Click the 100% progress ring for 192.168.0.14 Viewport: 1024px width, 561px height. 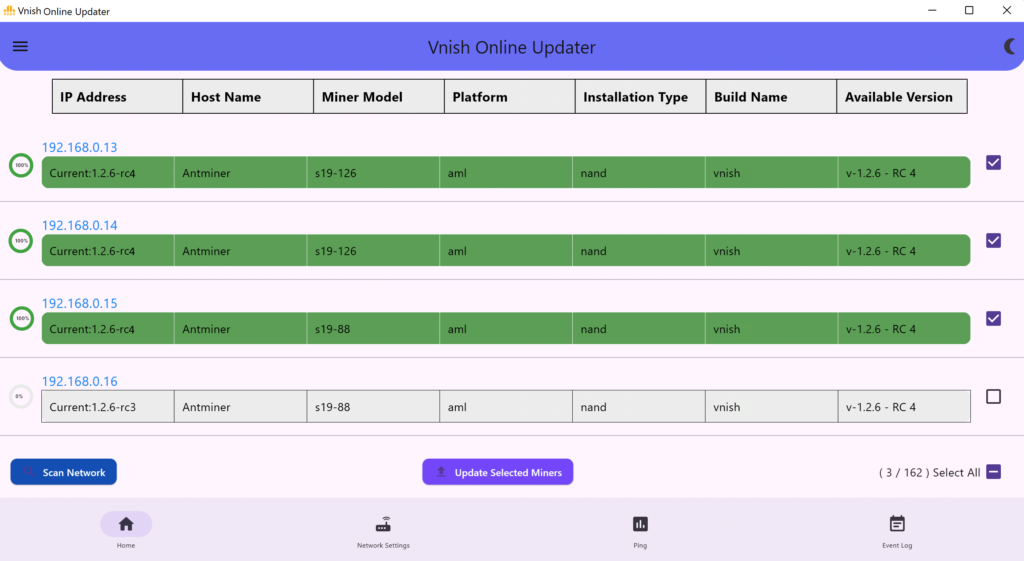tap(21, 241)
